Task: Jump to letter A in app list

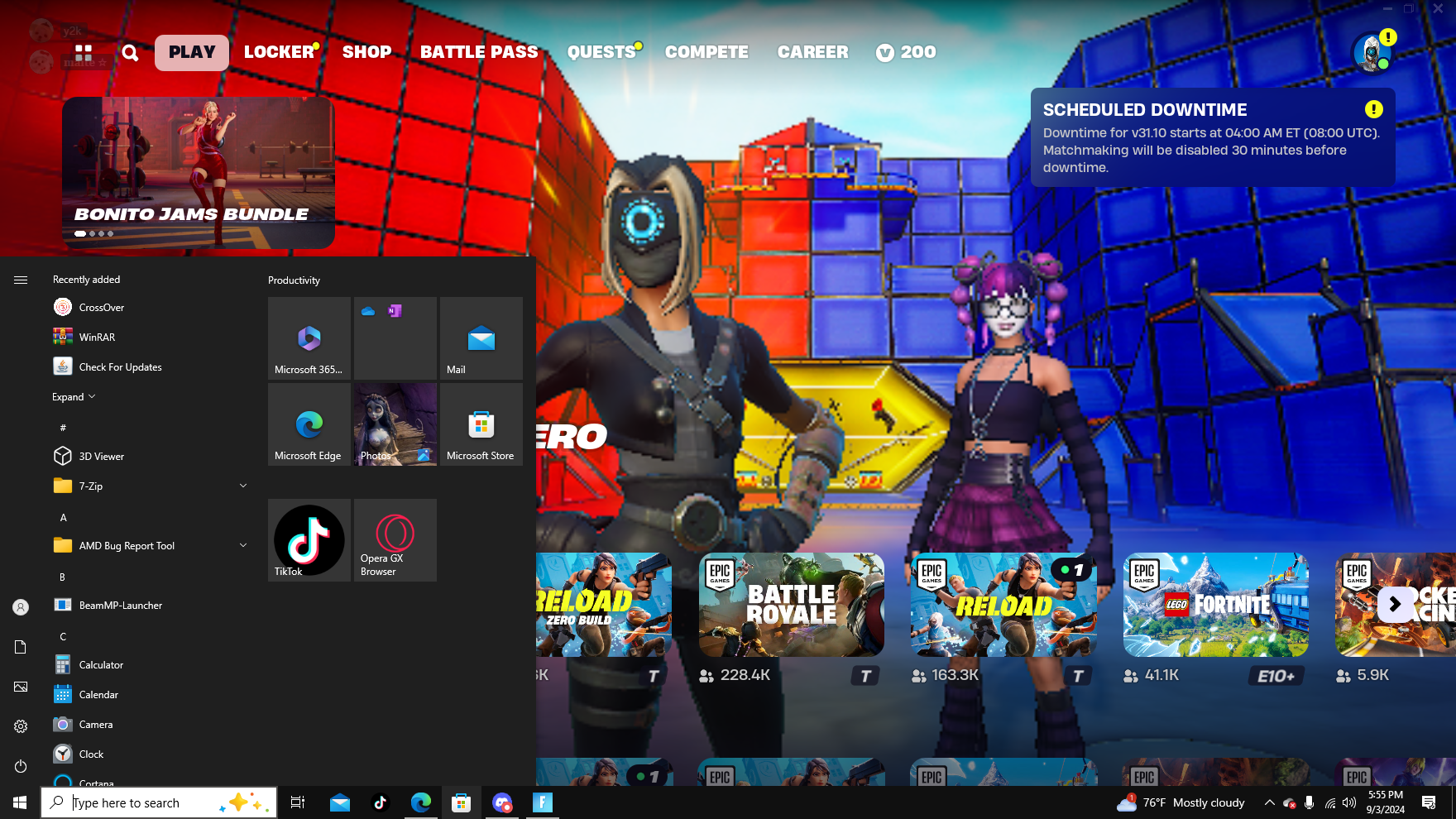Action: pyautogui.click(x=63, y=517)
